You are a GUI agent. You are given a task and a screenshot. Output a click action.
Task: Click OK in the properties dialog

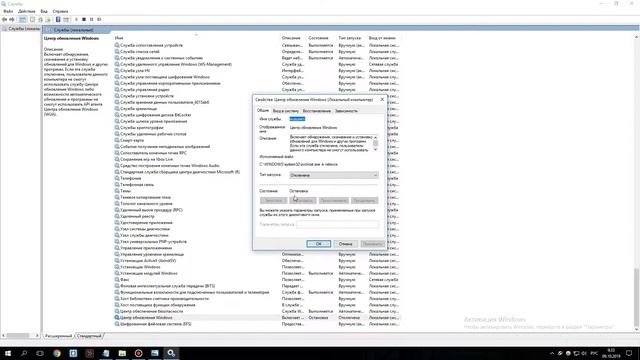pyautogui.click(x=318, y=244)
